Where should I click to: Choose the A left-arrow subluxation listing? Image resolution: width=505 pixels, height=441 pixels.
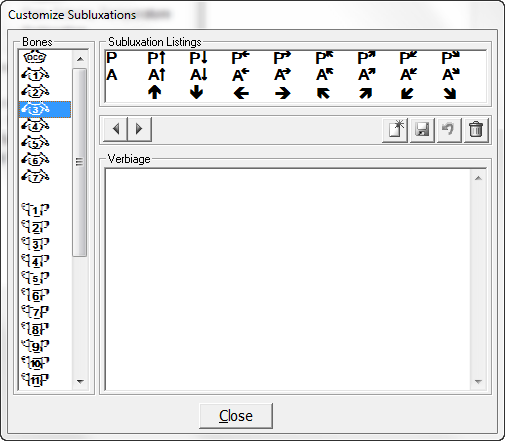point(241,75)
